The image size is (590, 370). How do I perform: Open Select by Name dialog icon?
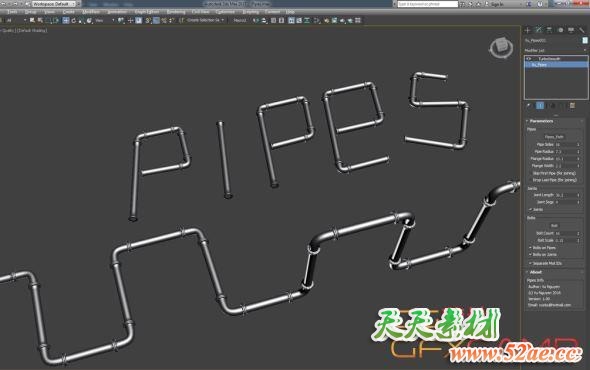click(40, 20)
